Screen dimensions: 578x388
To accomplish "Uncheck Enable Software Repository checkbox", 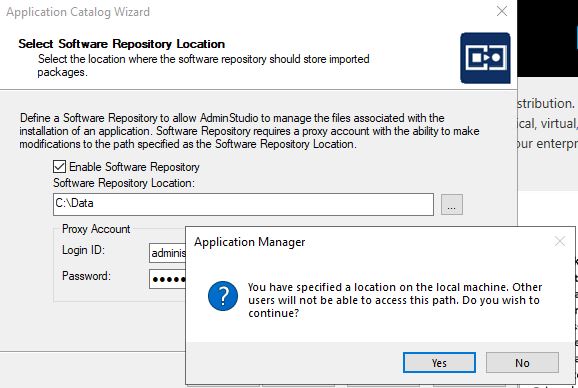I will 59,167.
